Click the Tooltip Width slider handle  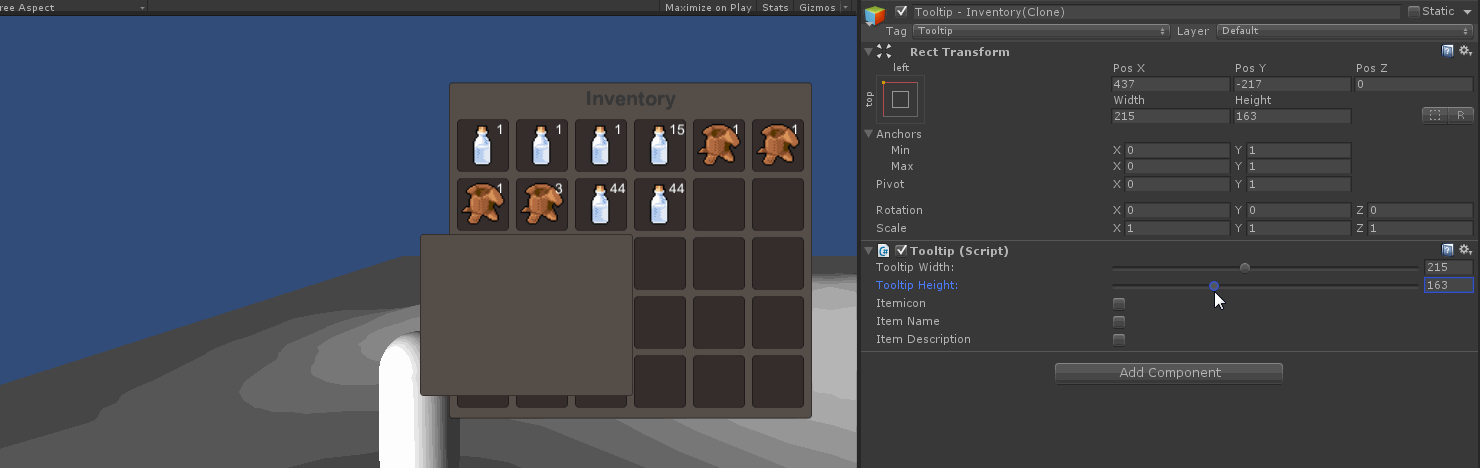point(1245,267)
